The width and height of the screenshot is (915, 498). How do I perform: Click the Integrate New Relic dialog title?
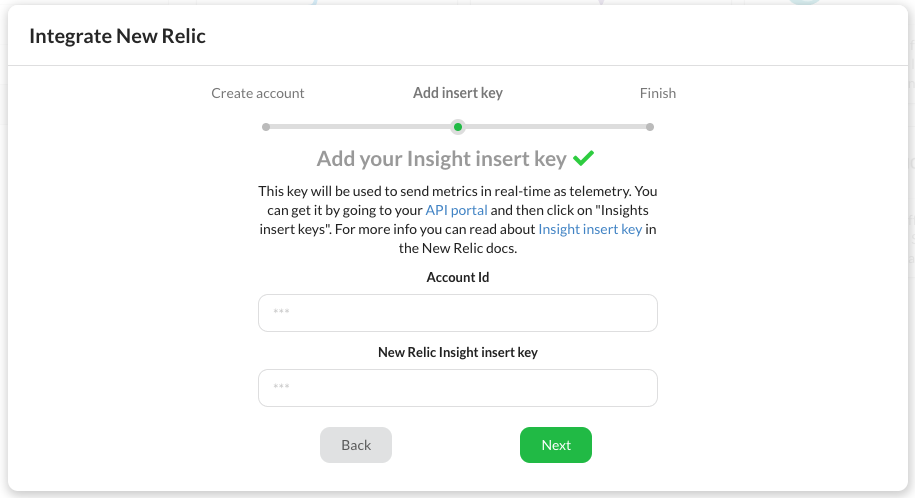117,36
